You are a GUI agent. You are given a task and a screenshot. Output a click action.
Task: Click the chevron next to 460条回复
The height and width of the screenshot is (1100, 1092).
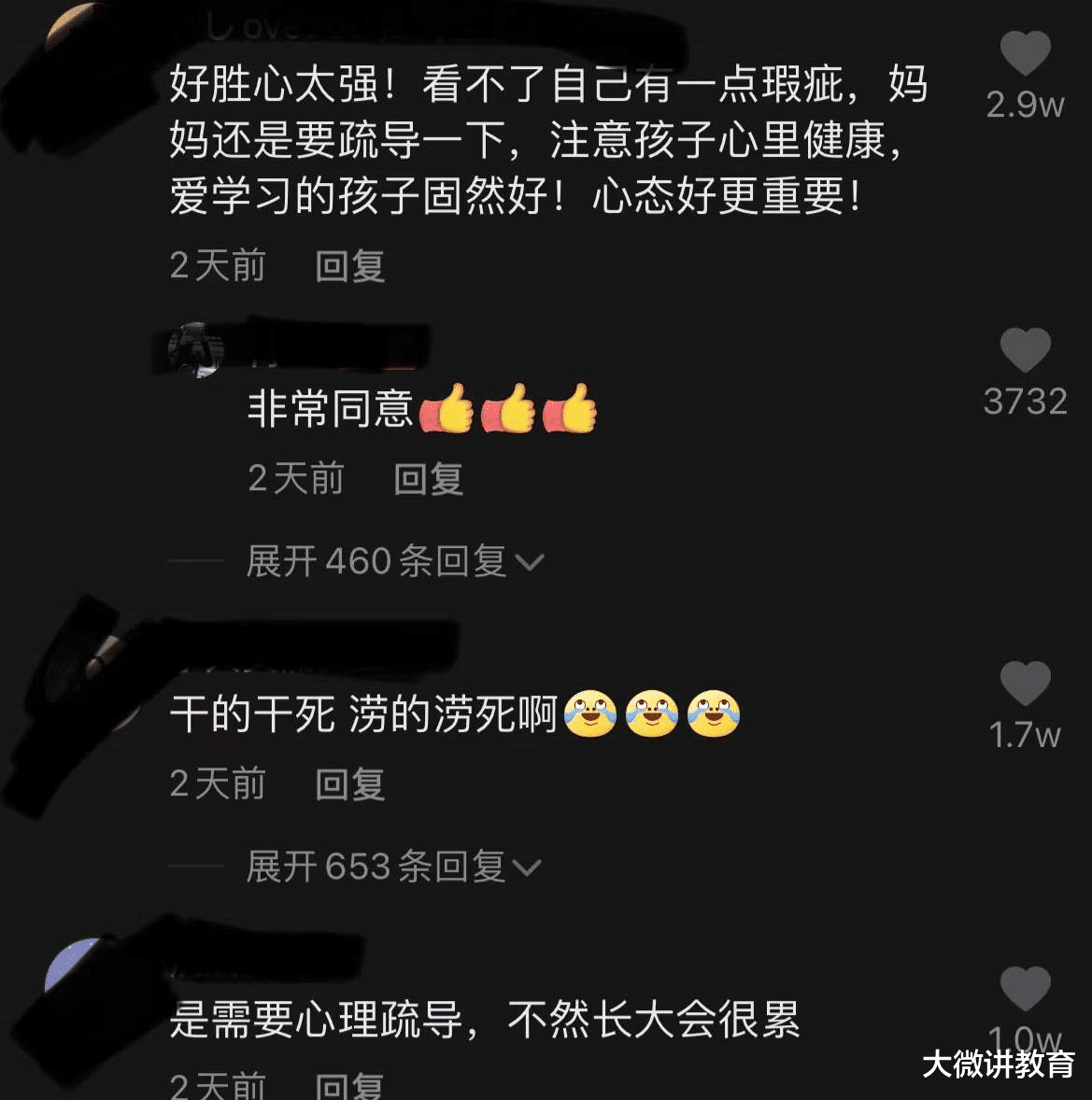click(x=530, y=562)
